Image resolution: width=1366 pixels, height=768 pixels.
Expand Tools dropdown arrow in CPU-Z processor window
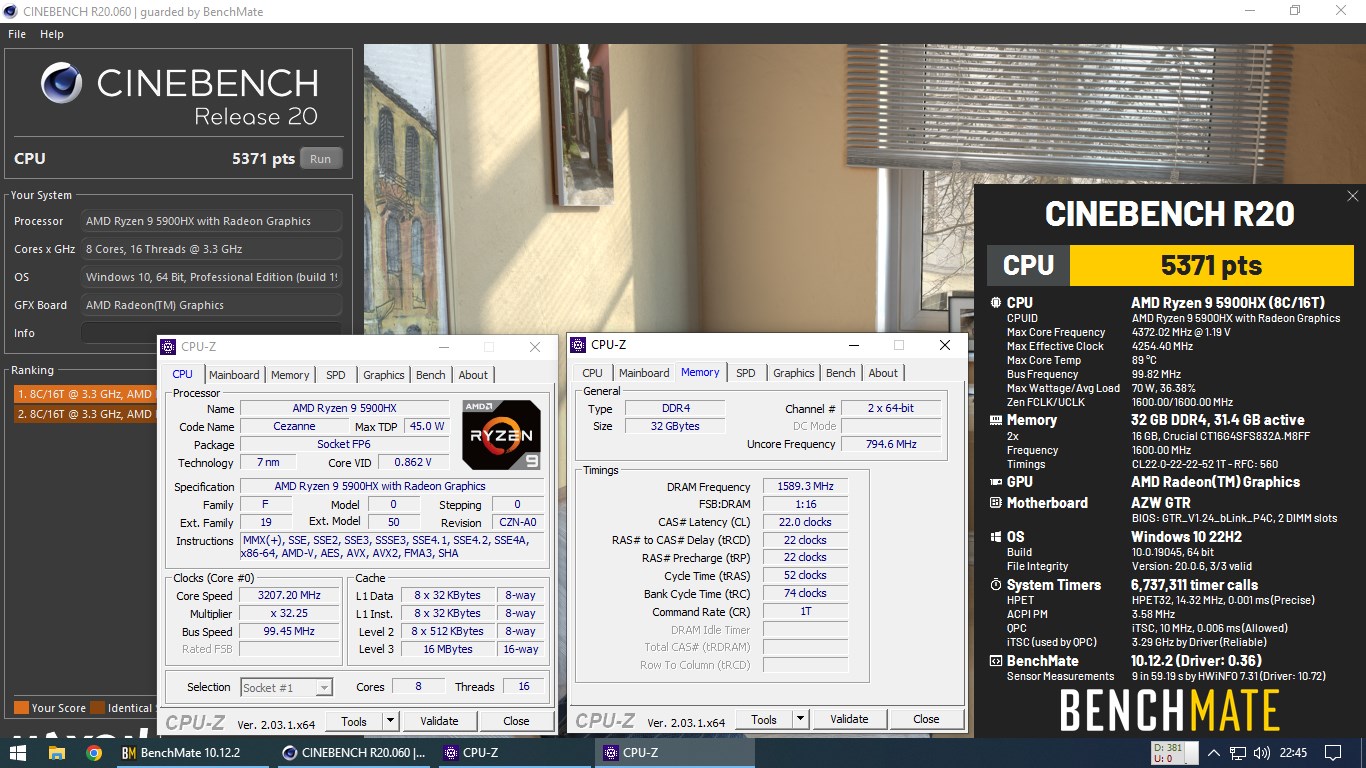[x=390, y=721]
